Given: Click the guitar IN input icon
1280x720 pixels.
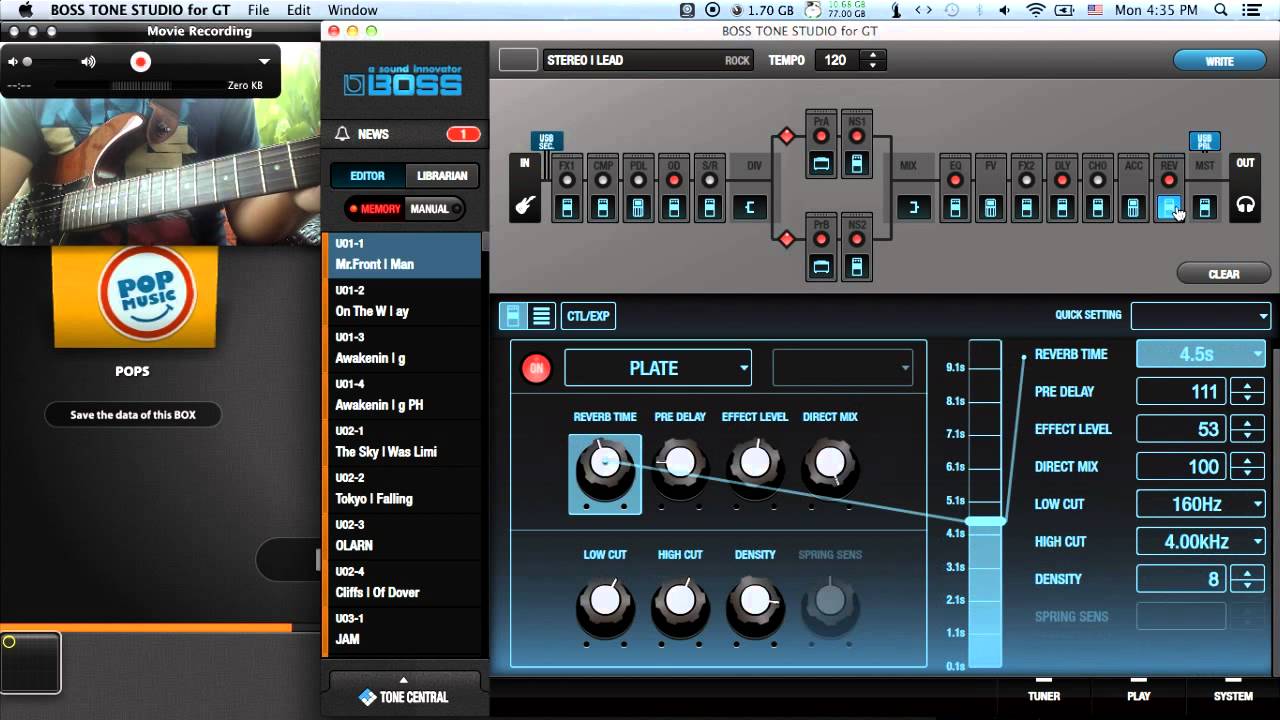Looking at the screenshot, I should click(x=524, y=207).
